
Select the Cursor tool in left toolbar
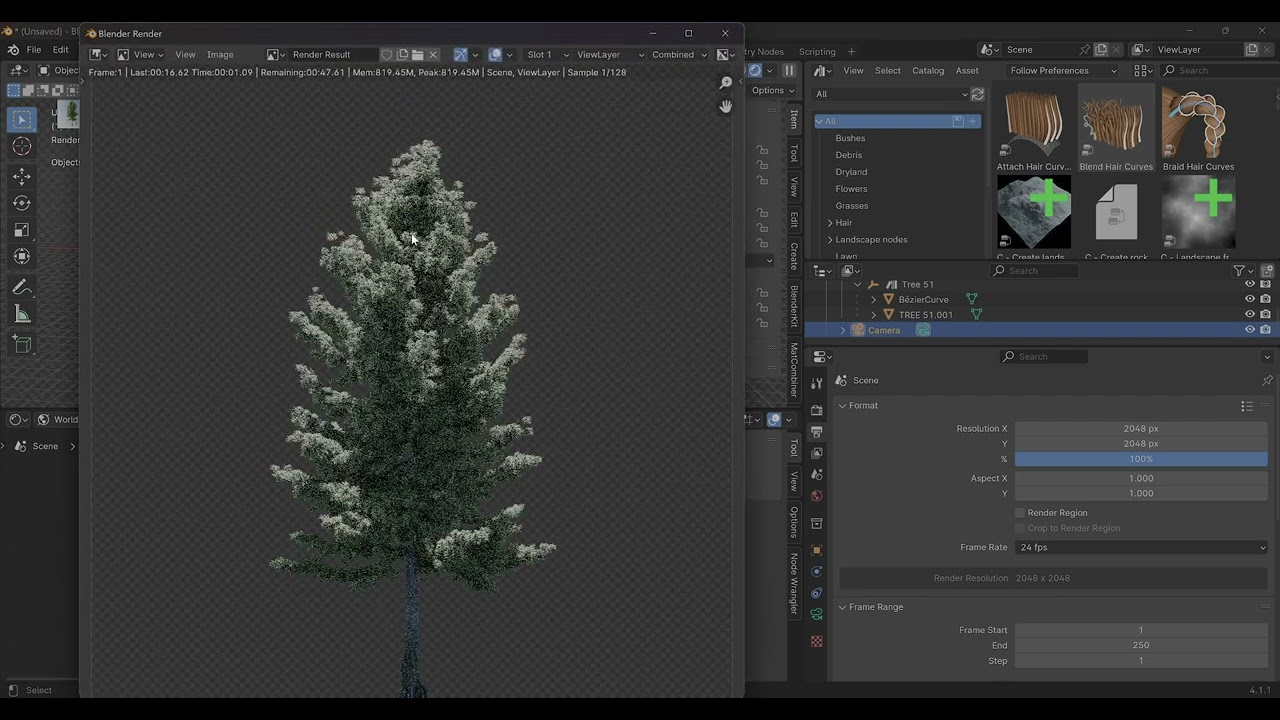(22, 147)
